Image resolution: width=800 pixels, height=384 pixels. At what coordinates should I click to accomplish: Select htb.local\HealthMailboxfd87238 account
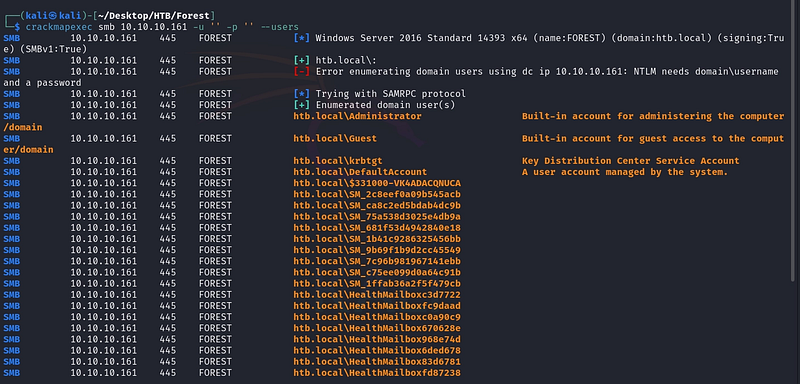click(x=377, y=373)
